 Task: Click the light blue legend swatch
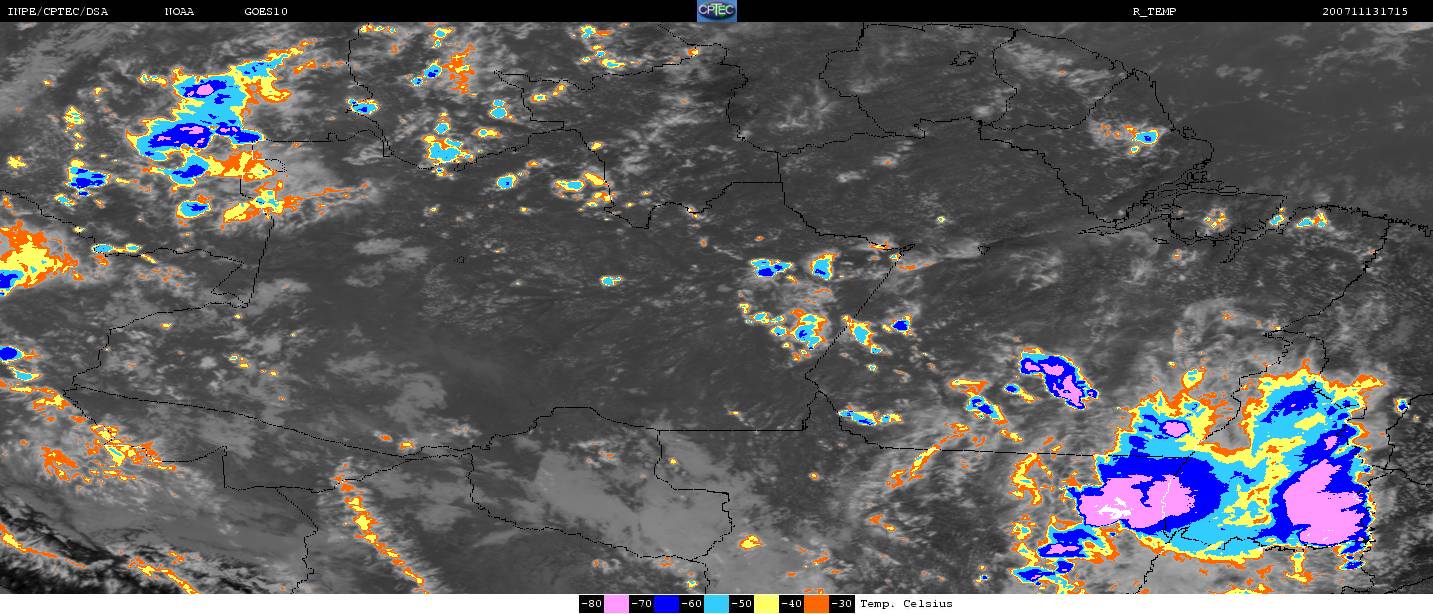point(717,604)
